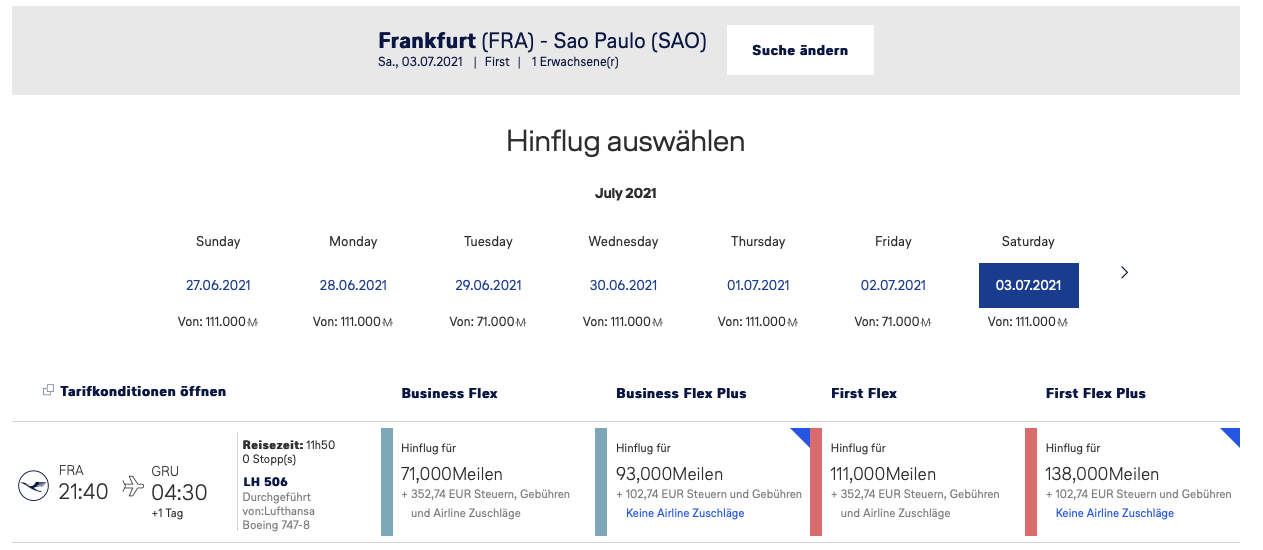Select Monday 28.06.2021 date
Image resolution: width=1263 pixels, height=550 pixels.
[x=353, y=285]
